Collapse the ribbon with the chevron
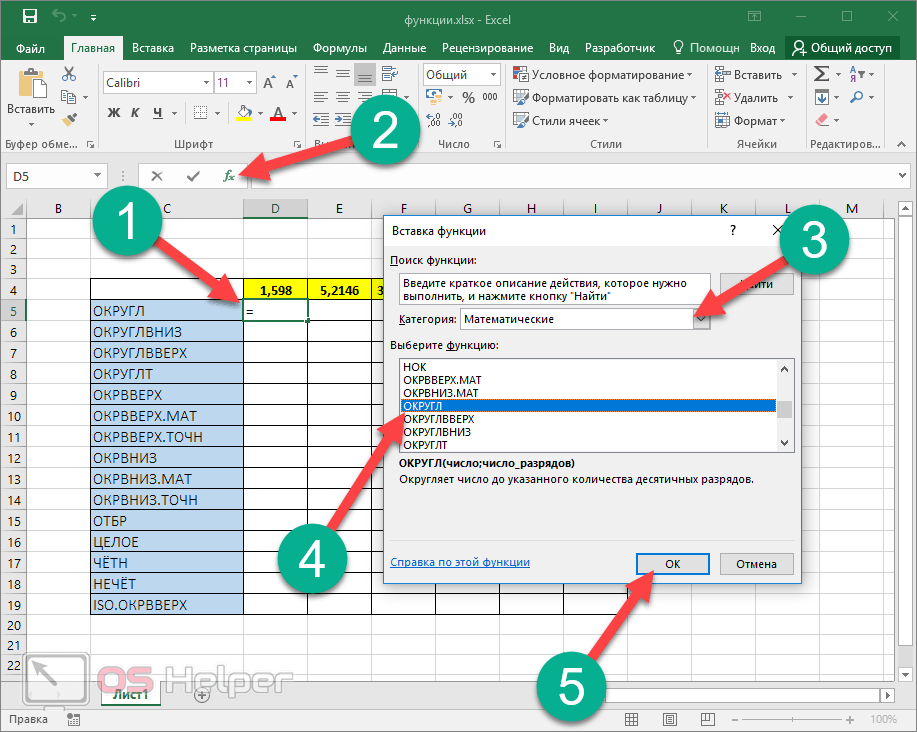Image resolution: width=917 pixels, height=732 pixels. click(x=901, y=144)
